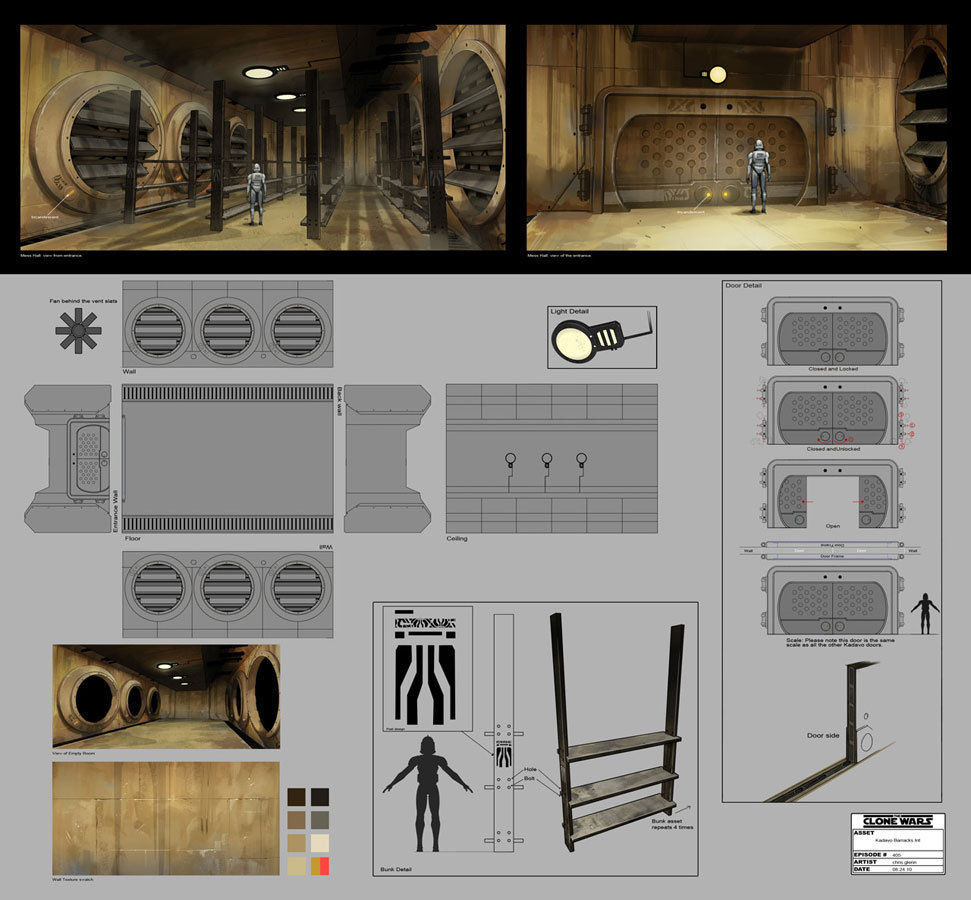
Task: Click the "Light Detail" label
Action: click(570, 311)
